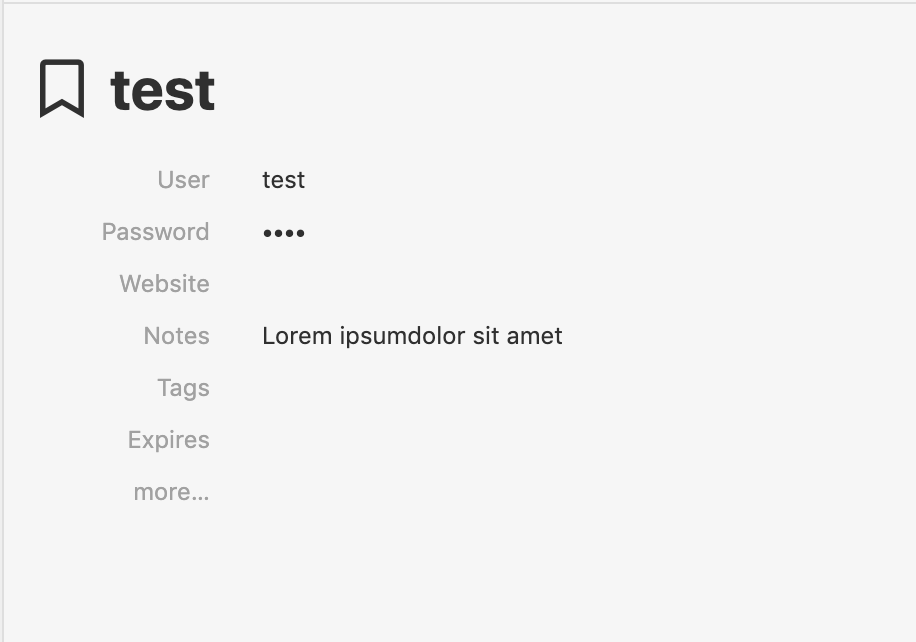Click the bookmark icon beside the title

click(x=62, y=88)
